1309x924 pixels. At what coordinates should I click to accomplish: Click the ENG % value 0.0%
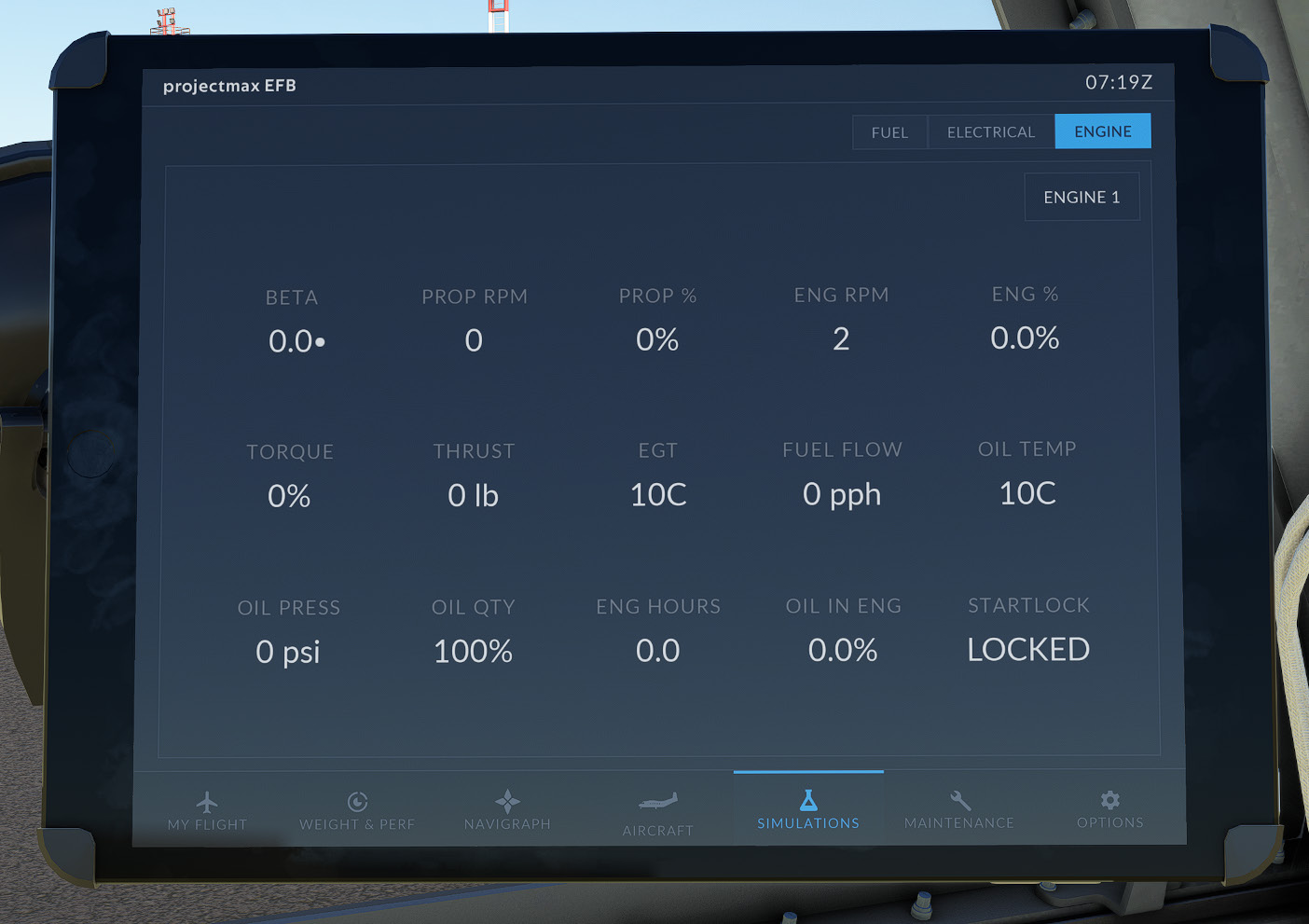click(1025, 338)
